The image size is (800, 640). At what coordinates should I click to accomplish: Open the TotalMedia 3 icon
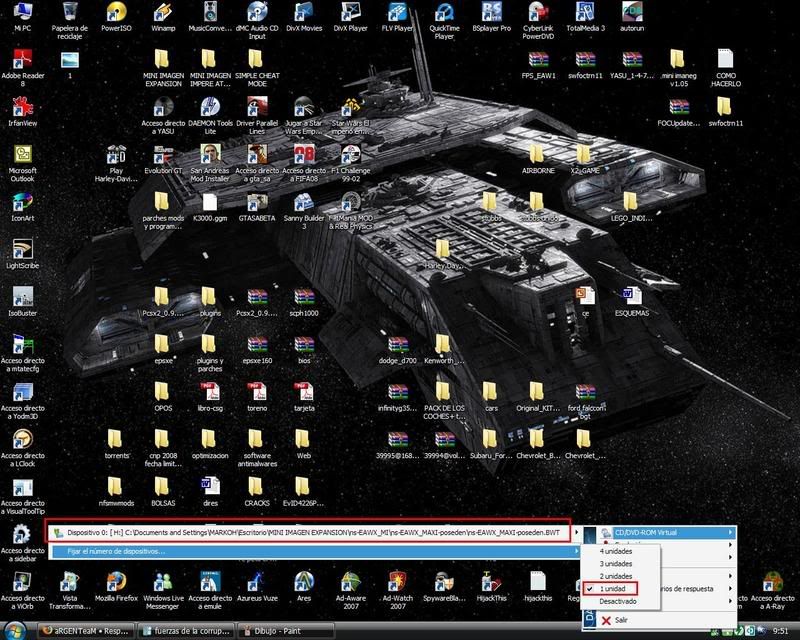[585, 16]
